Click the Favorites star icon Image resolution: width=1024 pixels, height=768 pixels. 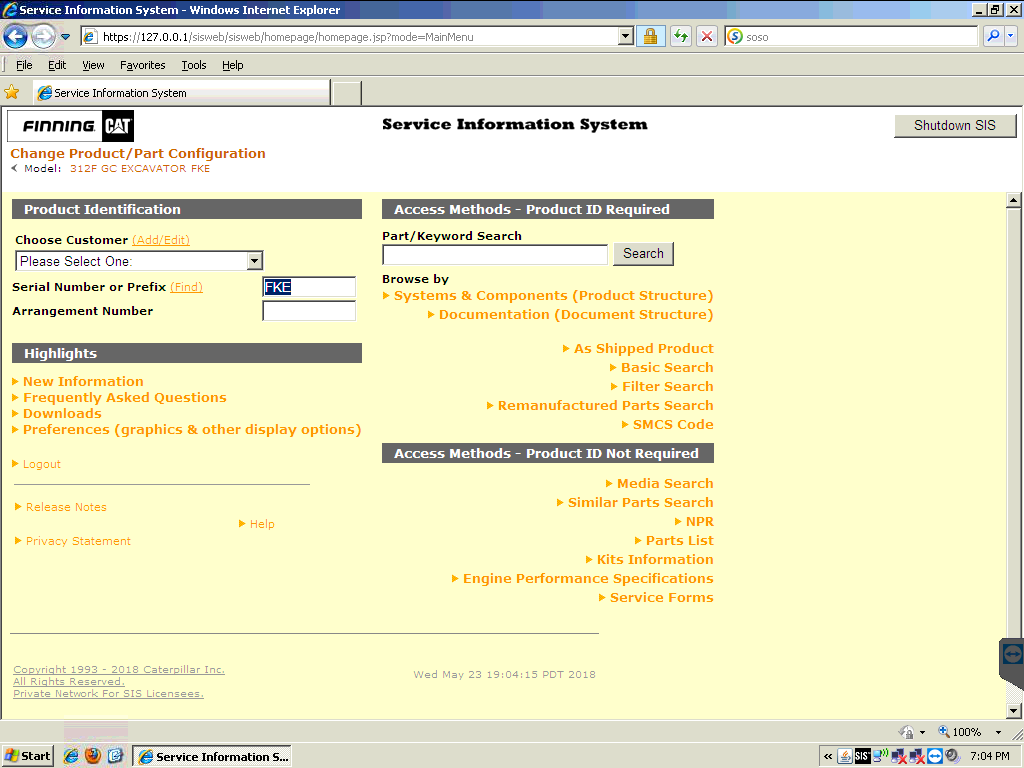click(12, 93)
